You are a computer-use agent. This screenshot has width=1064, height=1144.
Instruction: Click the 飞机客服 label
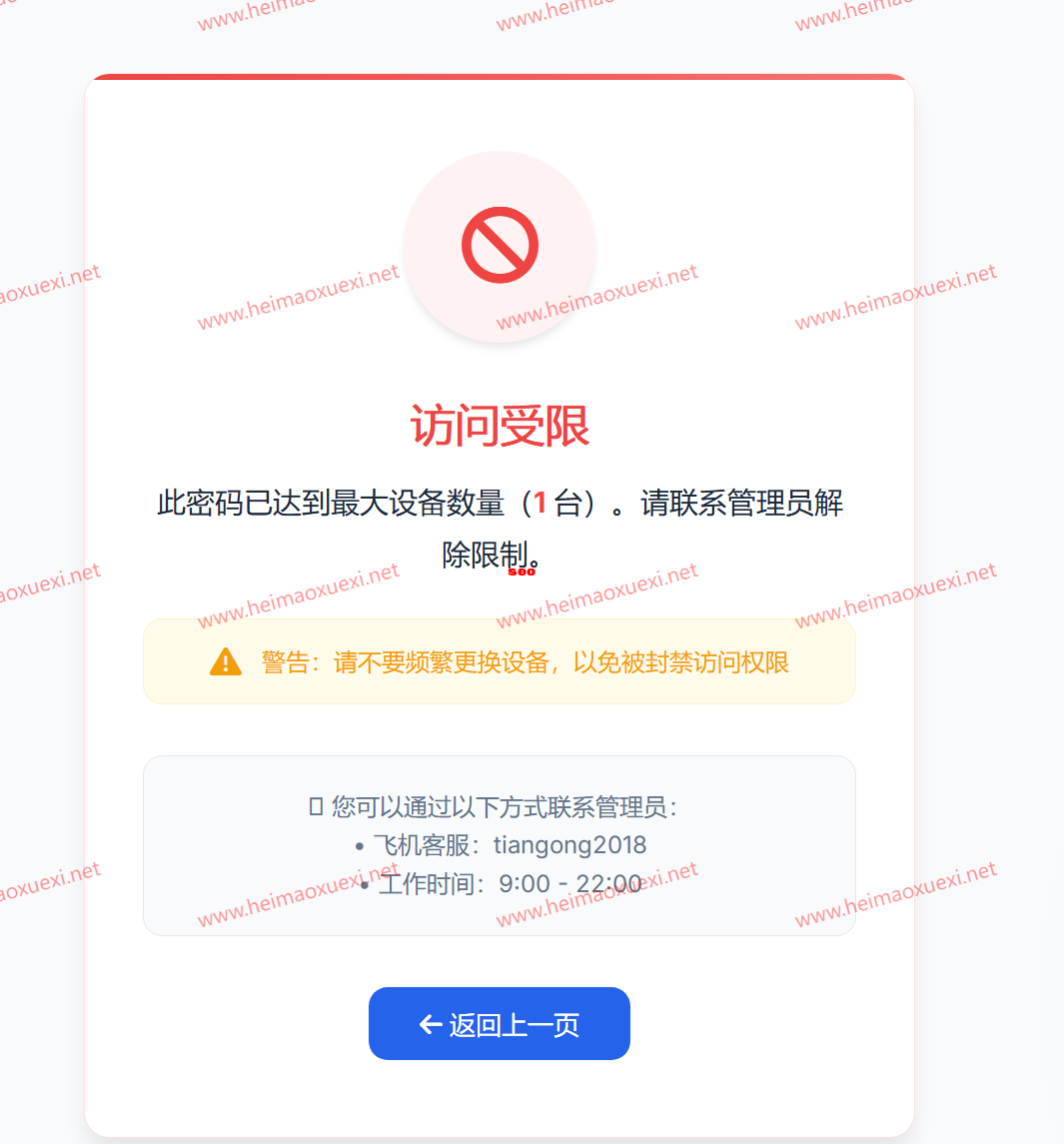(421, 845)
